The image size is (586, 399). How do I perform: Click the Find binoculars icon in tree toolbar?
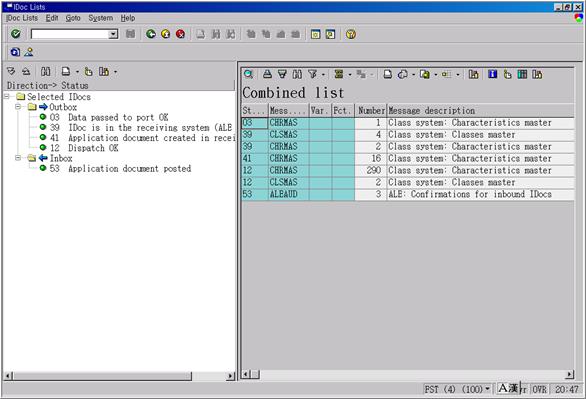pos(46,71)
